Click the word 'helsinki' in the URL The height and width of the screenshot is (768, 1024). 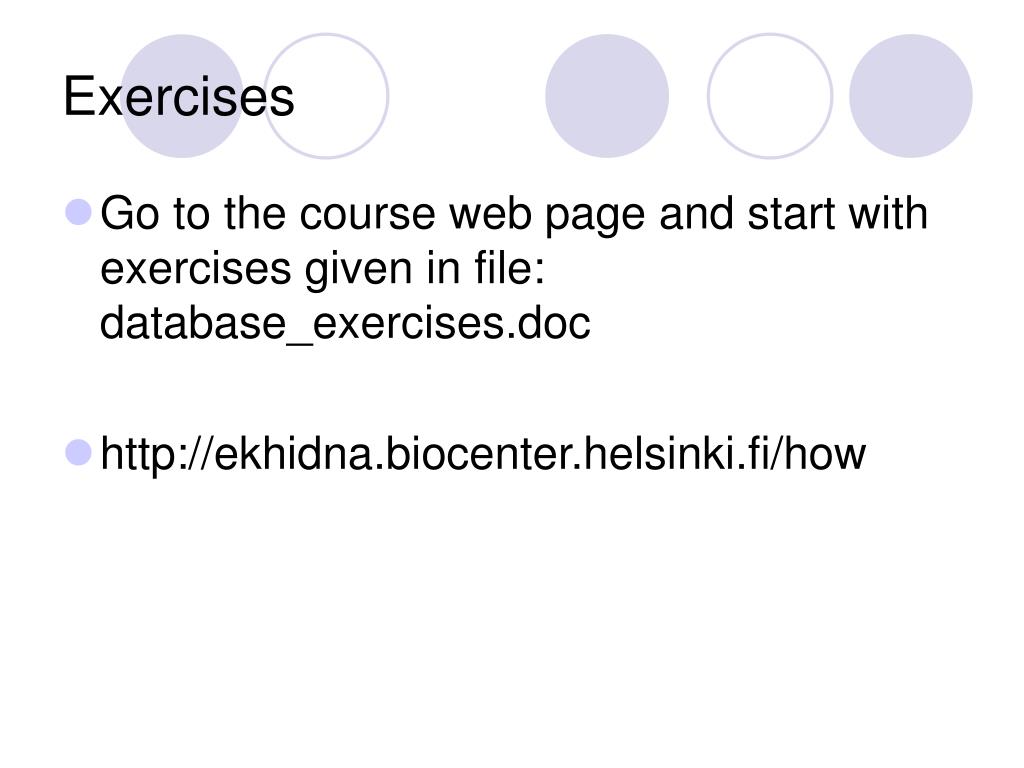point(658,454)
